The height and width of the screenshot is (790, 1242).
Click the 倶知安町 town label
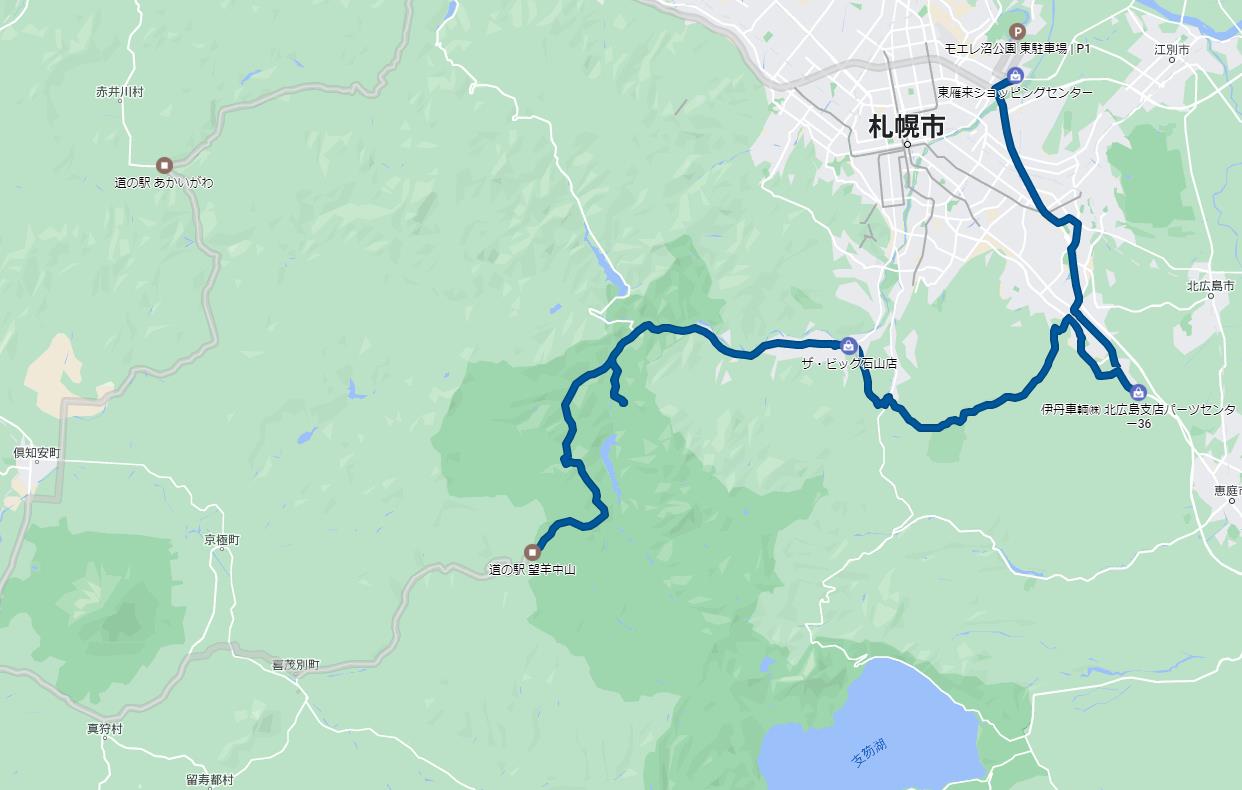pyautogui.click(x=37, y=454)
